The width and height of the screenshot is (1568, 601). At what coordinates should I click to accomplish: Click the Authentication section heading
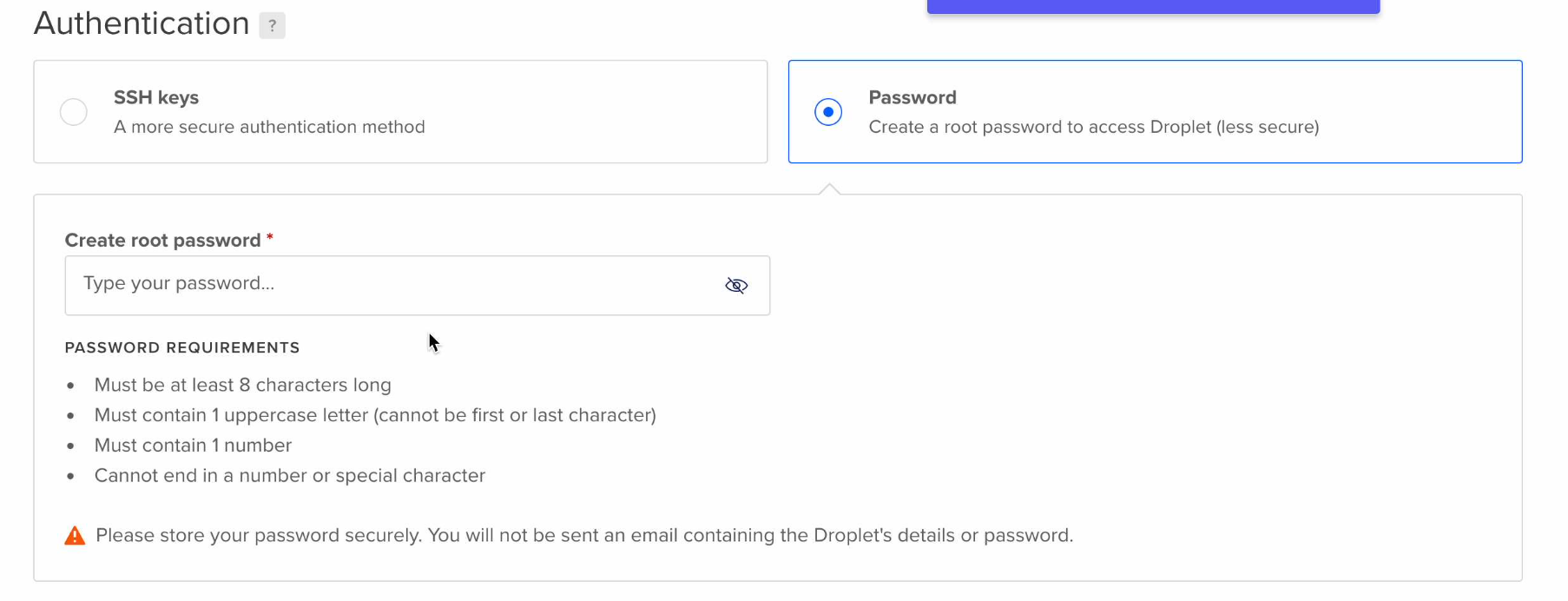[x=142, y=23]
